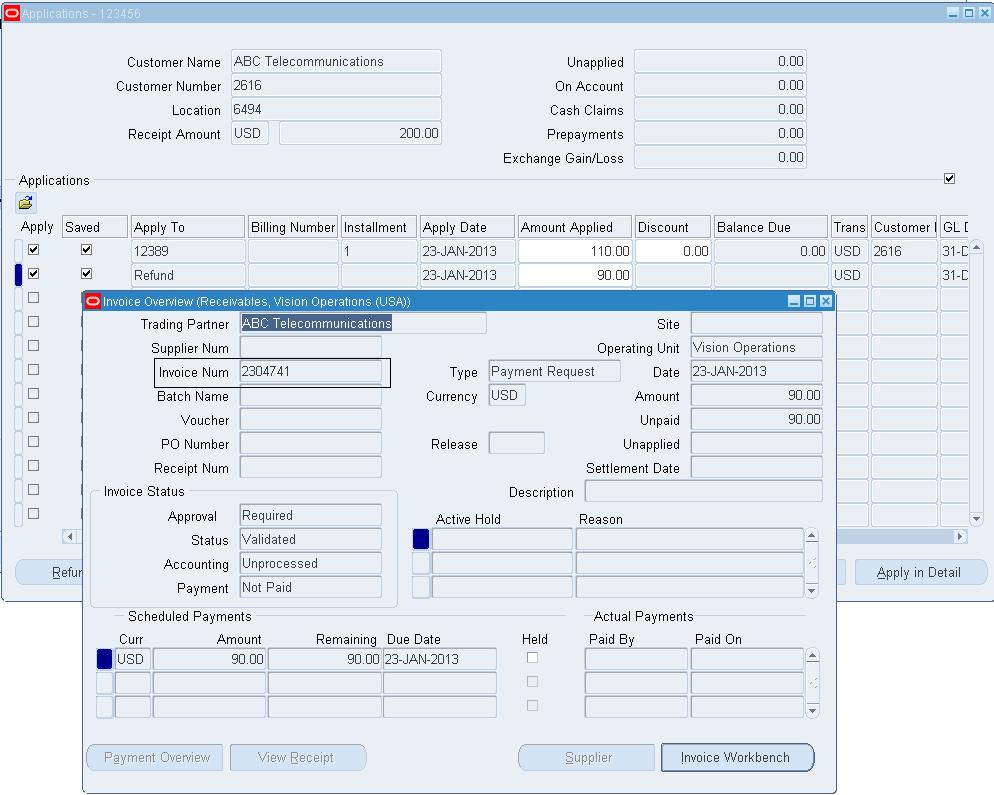Image resolution: width=994 pixels, height=795 pixels.
Task: Click down arrow of Actual Payments scrollbar
Action: click(x=812, y=711)
